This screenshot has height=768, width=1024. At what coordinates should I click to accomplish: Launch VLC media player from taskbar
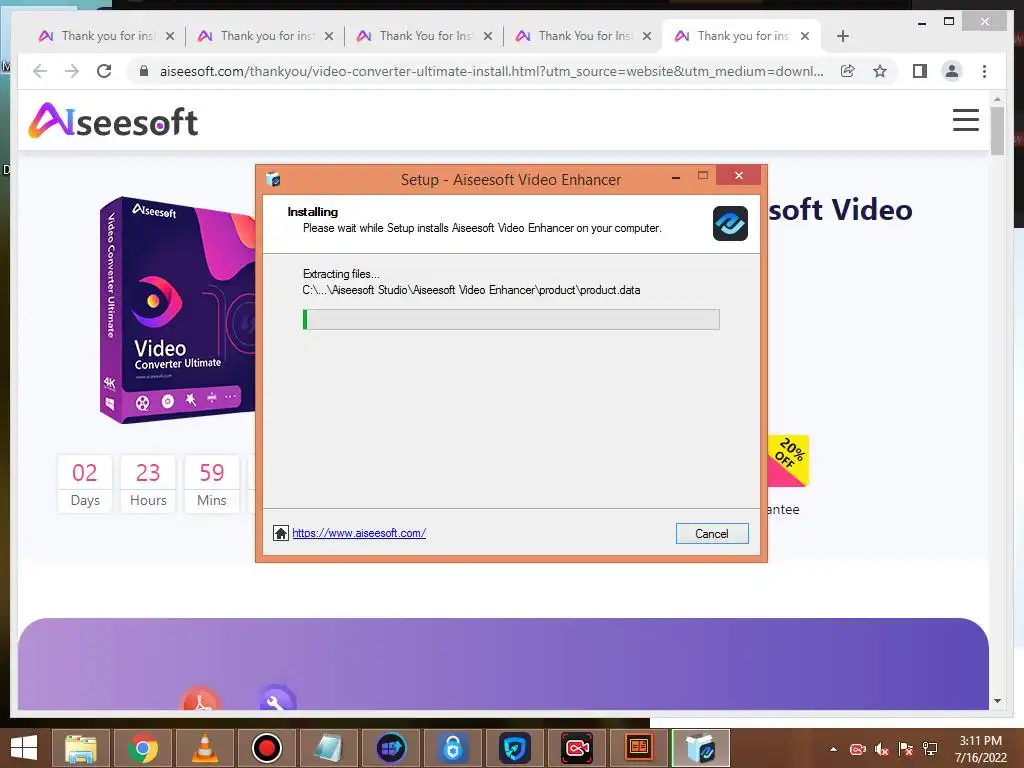(204, 748)
